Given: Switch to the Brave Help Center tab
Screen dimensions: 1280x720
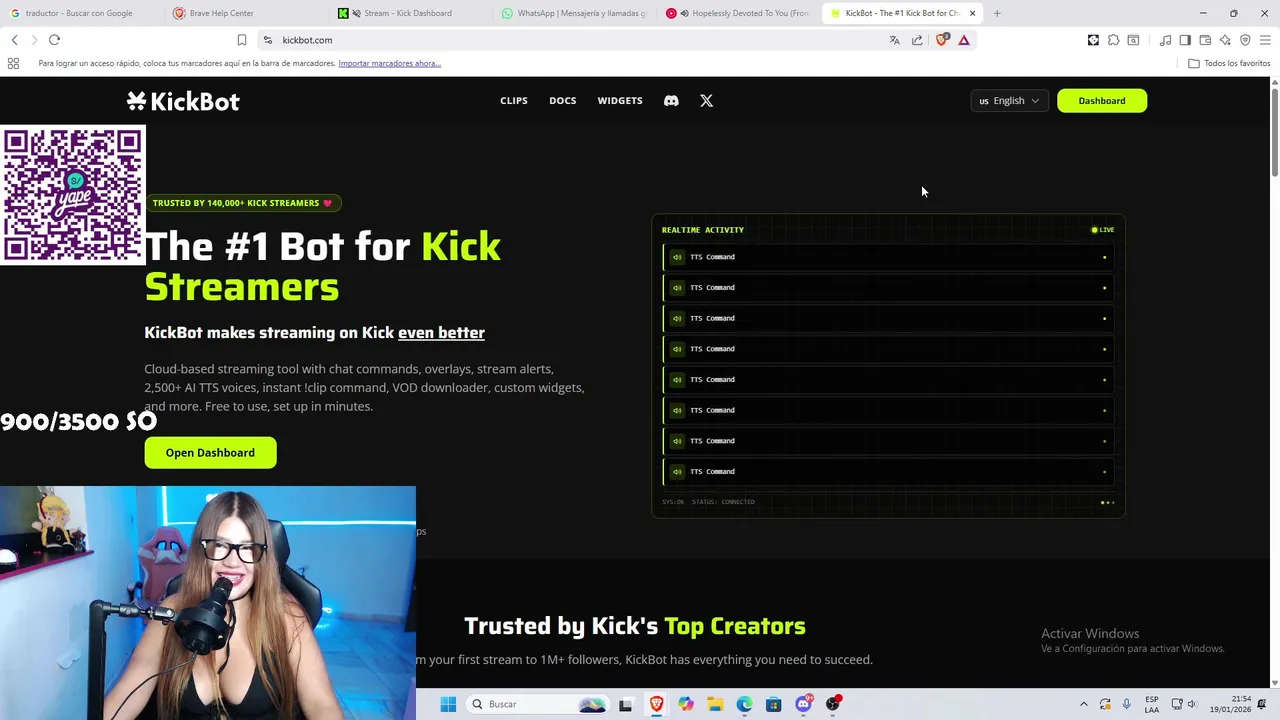Looking at the screenshot, I should (244, 13).
